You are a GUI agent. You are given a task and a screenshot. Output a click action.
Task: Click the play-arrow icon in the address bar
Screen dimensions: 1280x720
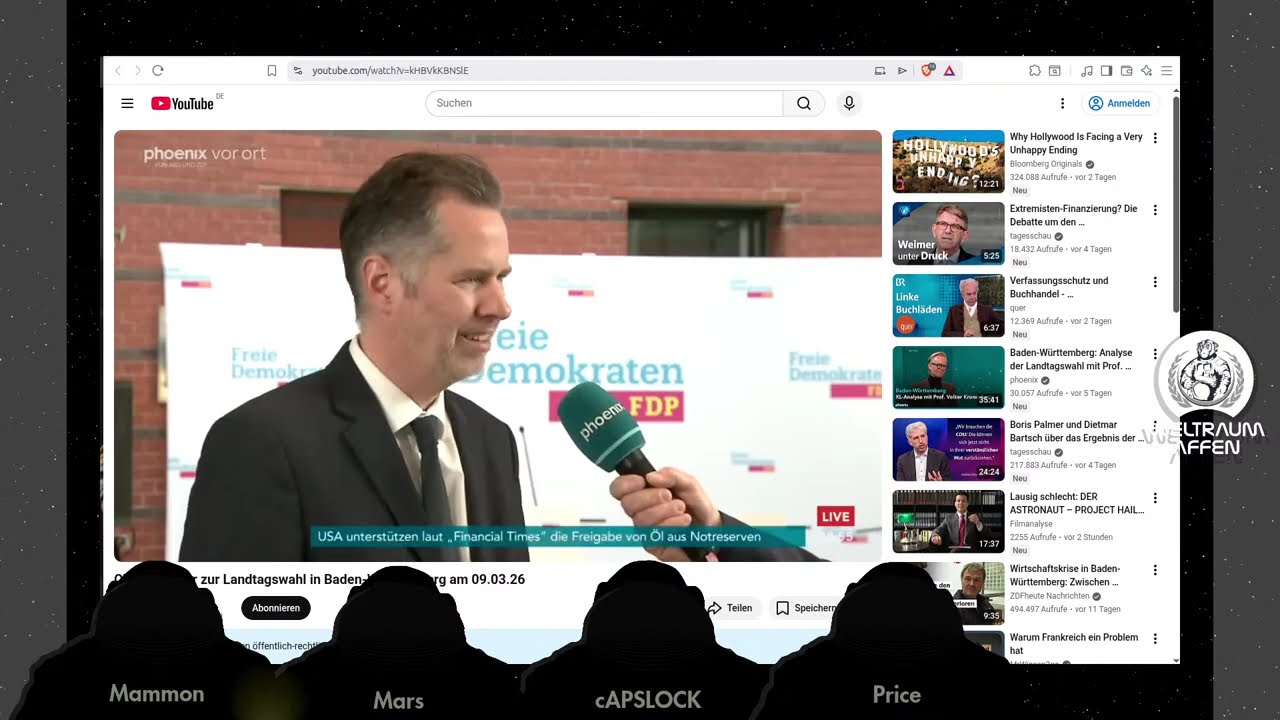coord(902,71)
